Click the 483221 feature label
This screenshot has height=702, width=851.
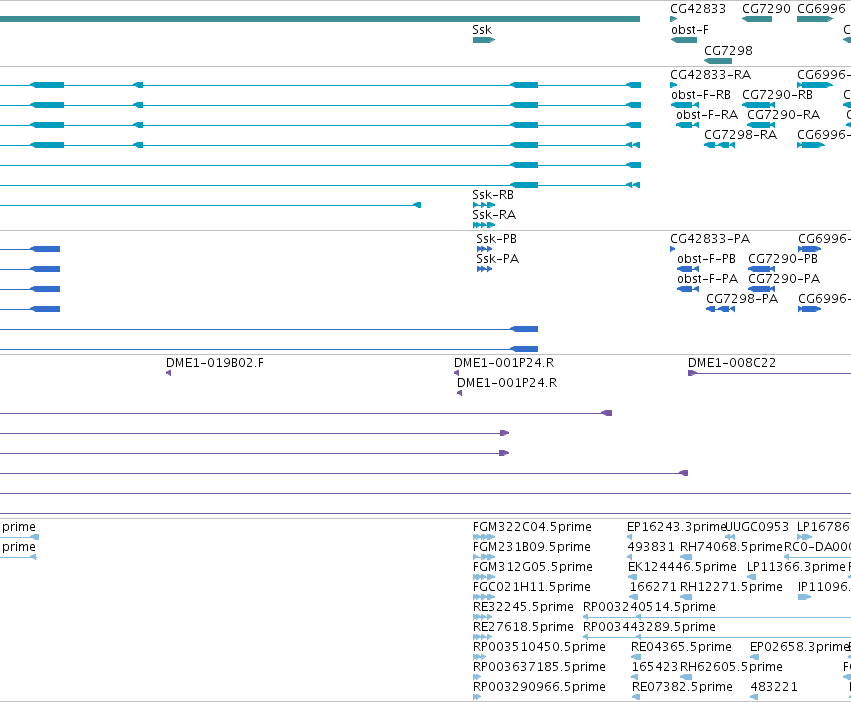click(x=774, y=687)
